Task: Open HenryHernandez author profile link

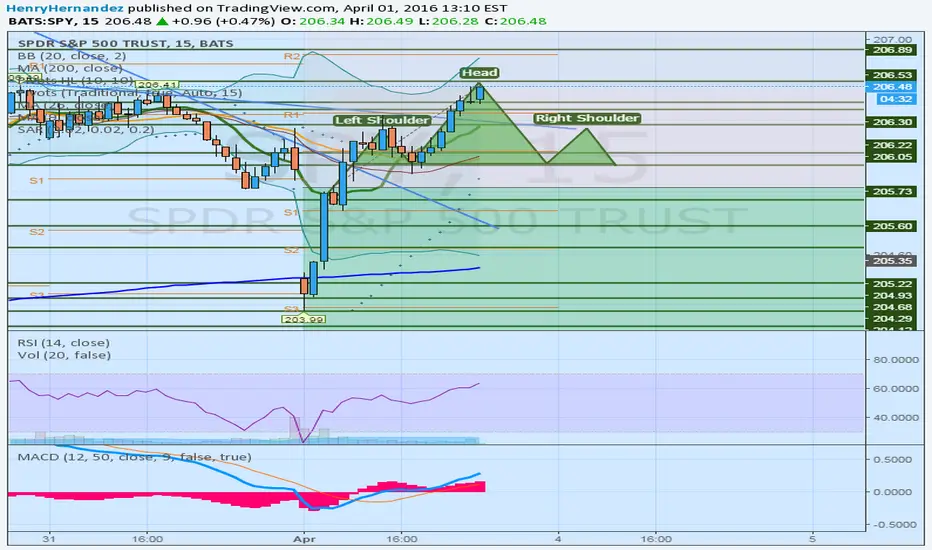Action: (65, 8)
